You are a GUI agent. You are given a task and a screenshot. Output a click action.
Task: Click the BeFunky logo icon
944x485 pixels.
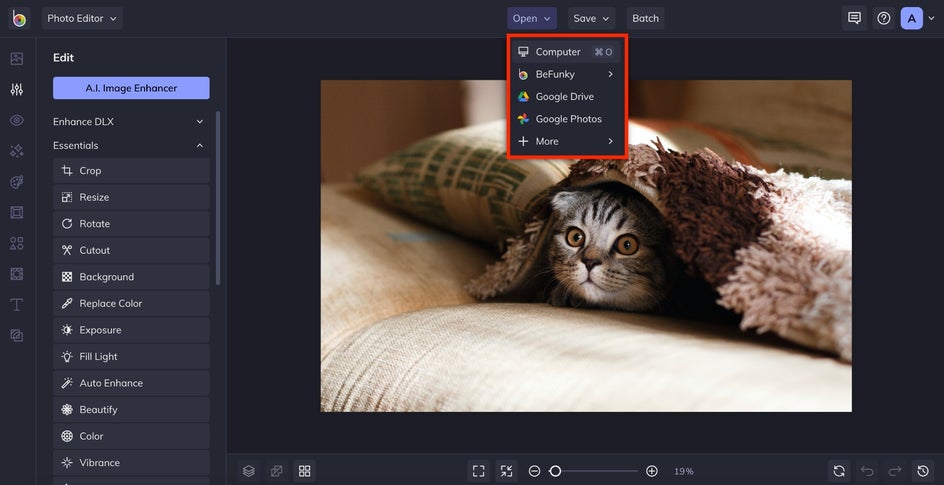tap(19, 18)
